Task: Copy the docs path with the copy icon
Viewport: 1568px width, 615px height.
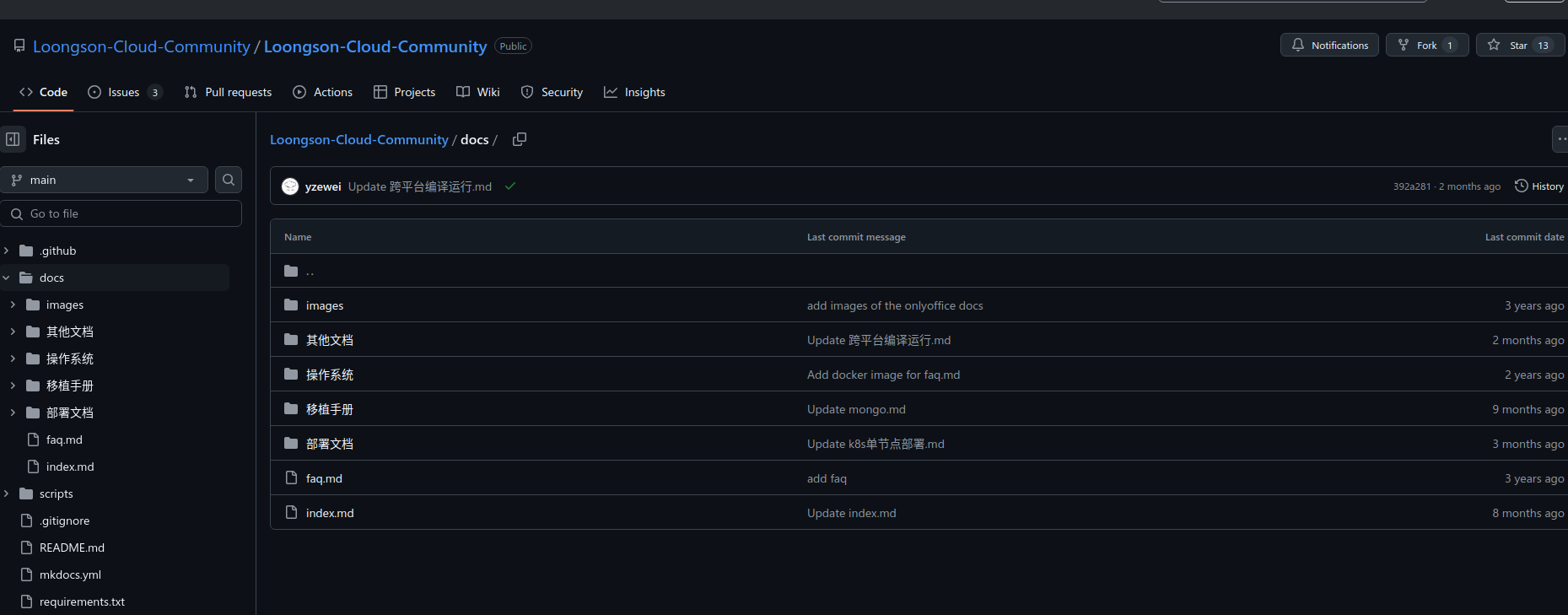Action: click(520, 139)
